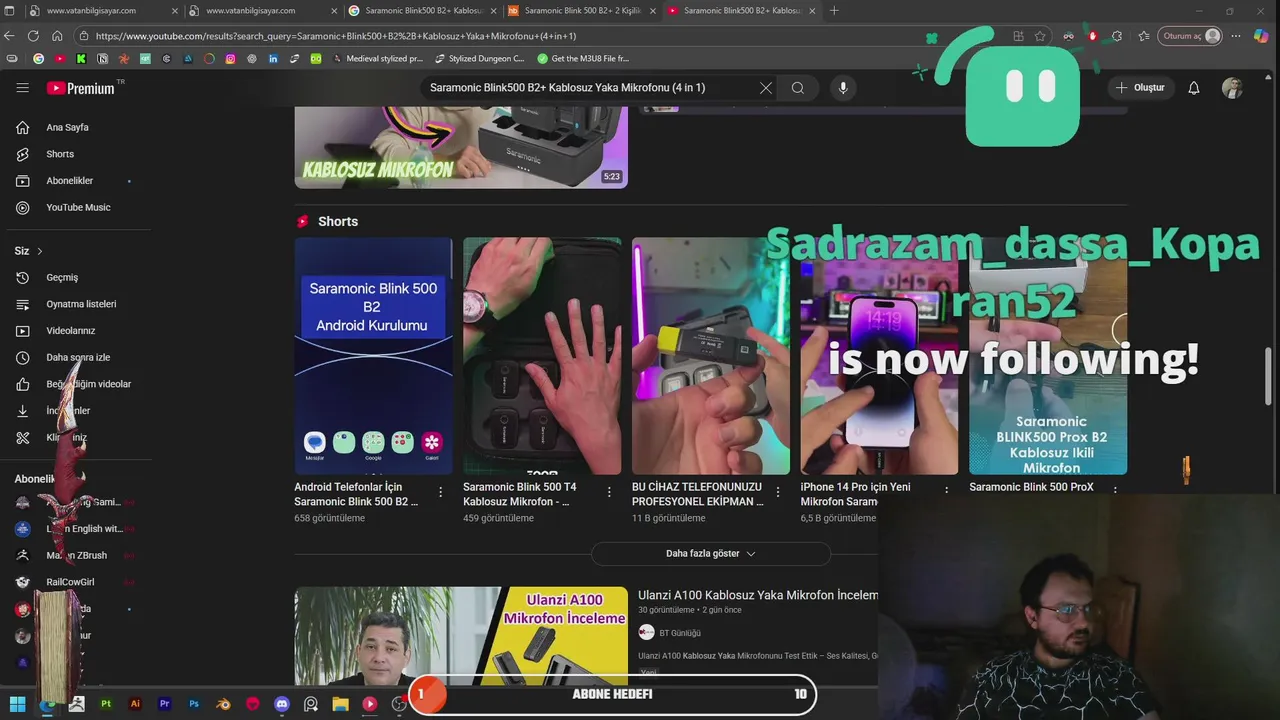Open options menu for Android Telefonlar short
Image resolution: width=1280 pixels, height=720 pixels.
441,492
